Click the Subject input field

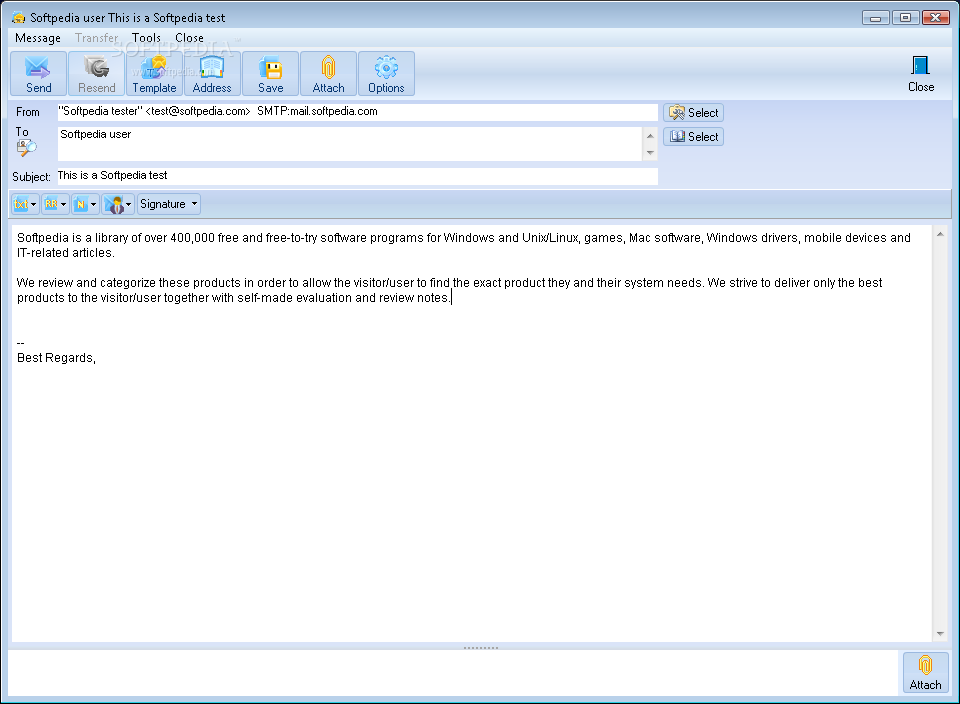pyautogui.click(x=358, y=176)
